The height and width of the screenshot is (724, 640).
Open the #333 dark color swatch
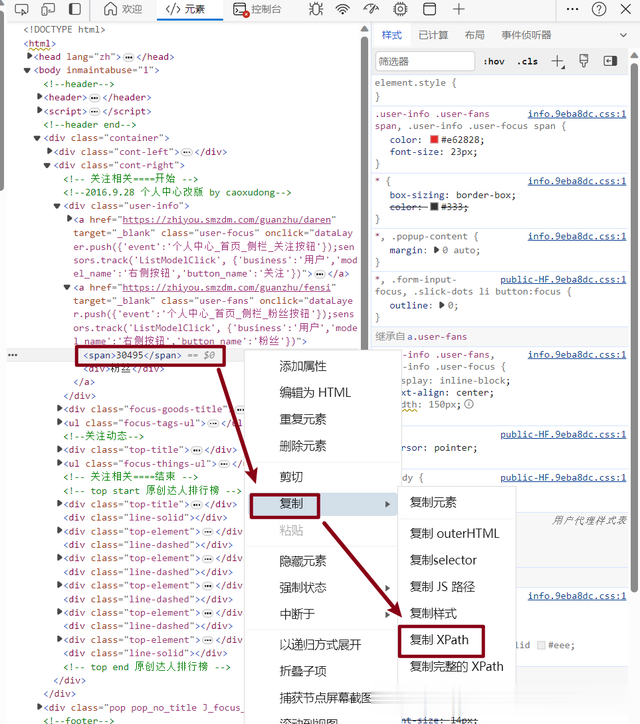[434, 207]
